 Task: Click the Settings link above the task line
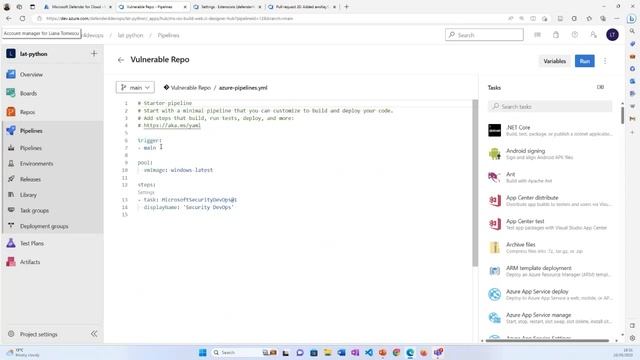tap(146, 192)
